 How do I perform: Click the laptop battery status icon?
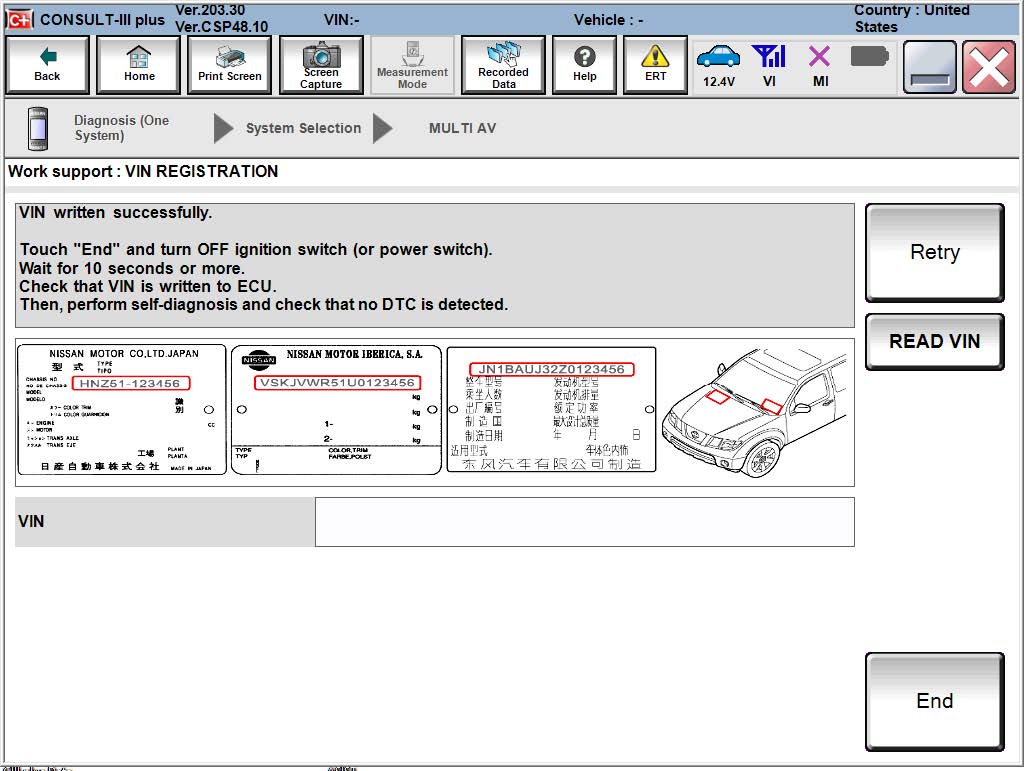coord(870,57)
